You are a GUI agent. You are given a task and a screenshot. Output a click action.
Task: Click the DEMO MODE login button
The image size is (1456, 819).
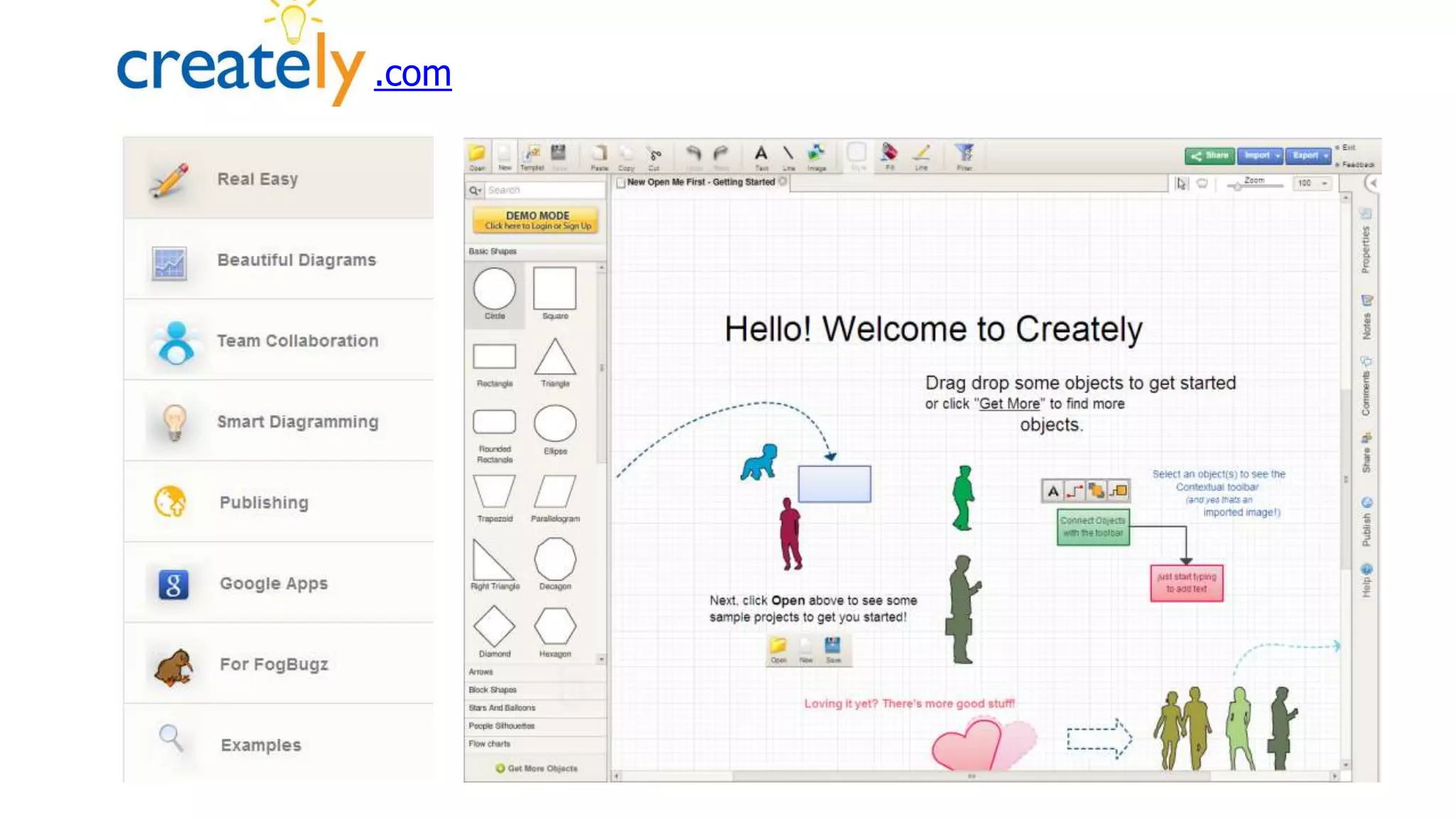click(537, 220)
